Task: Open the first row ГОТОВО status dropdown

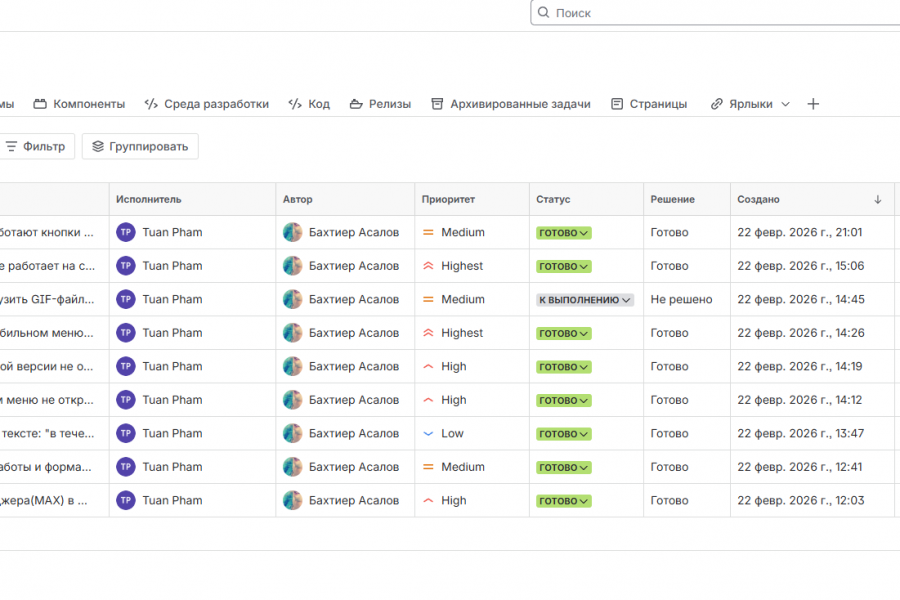Action: (564, 233)
